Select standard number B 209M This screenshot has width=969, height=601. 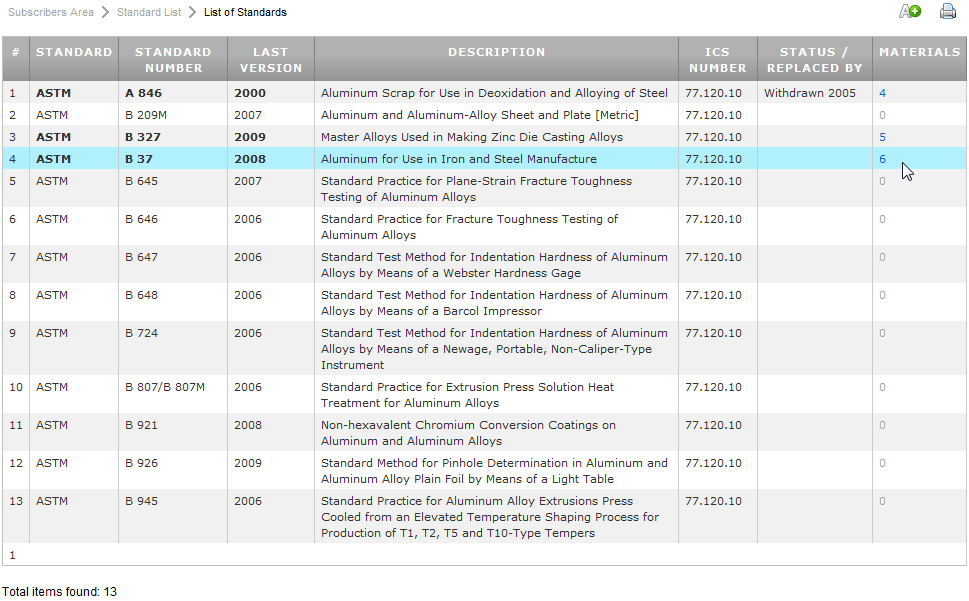point(146,116)
